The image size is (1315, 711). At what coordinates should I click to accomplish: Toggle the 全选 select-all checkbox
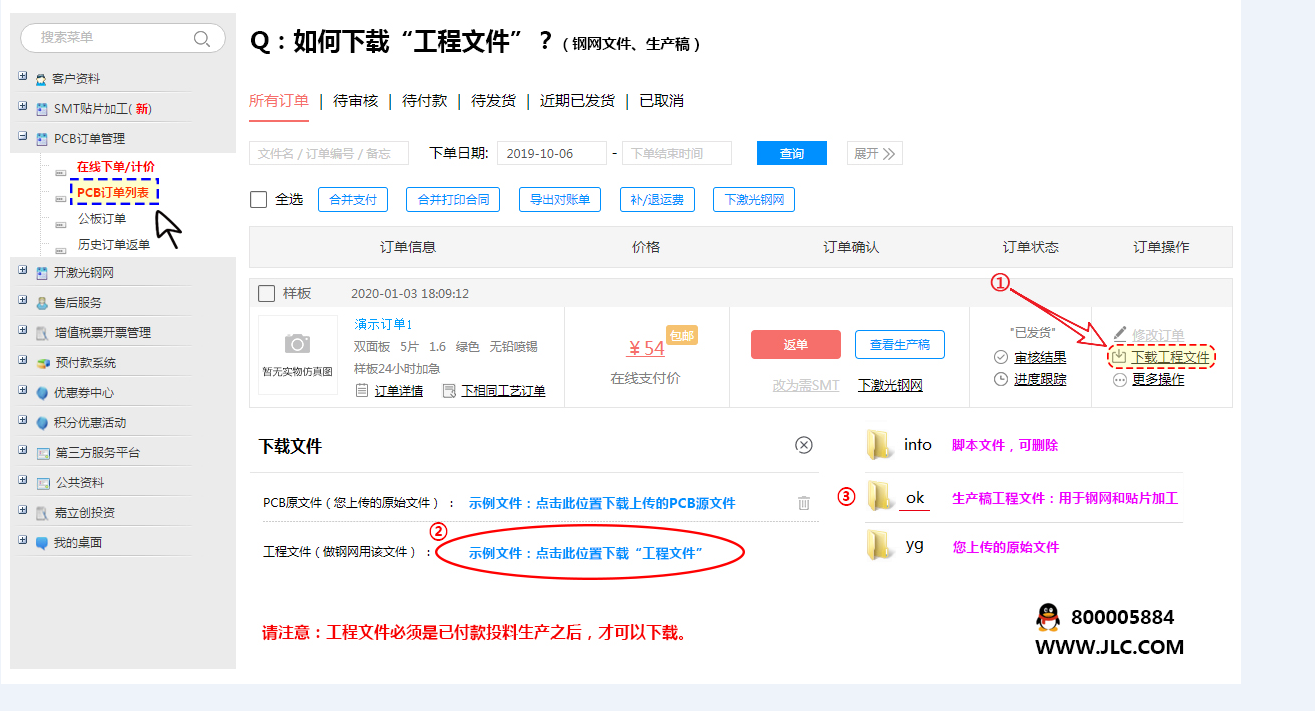coord(259,199)
